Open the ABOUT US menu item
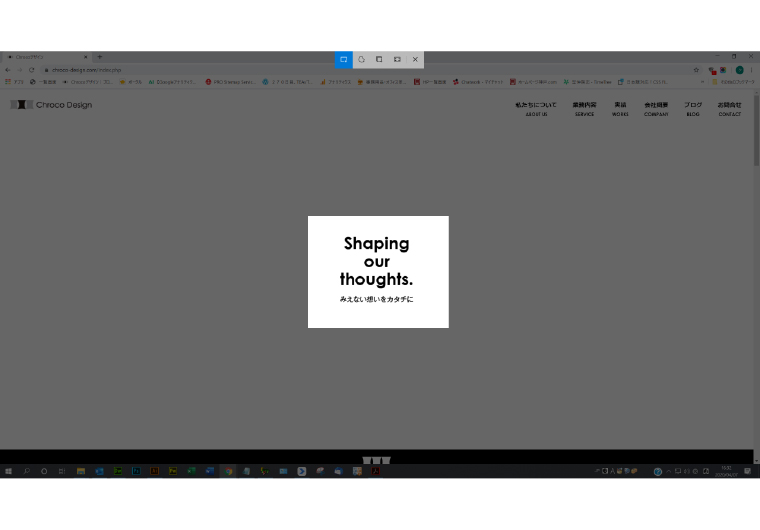Viewport: 760px width, 530px height. click(536, 108)
